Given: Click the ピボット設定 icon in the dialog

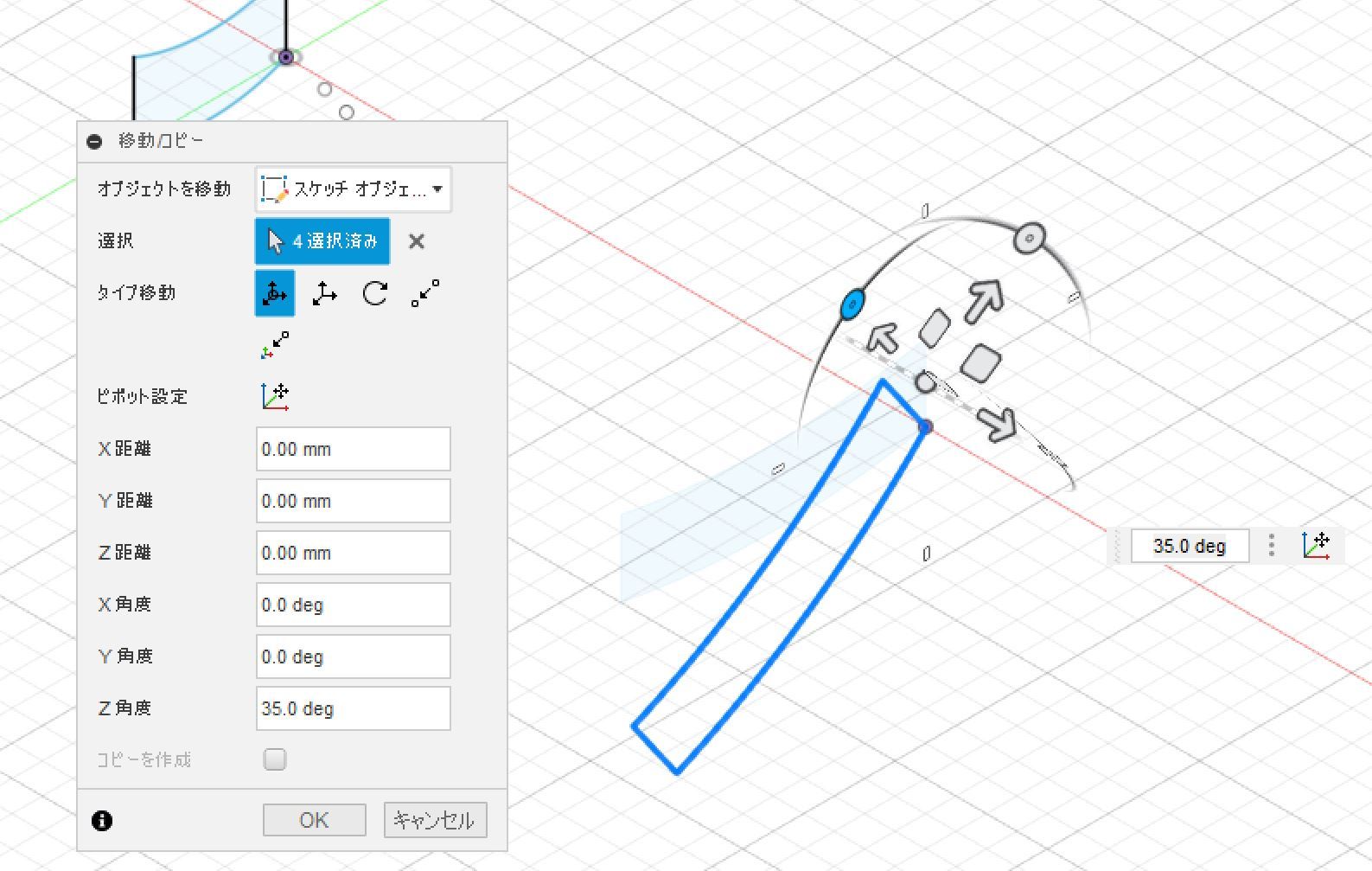Looking at the screenshot, I should (x=275, y=396).
